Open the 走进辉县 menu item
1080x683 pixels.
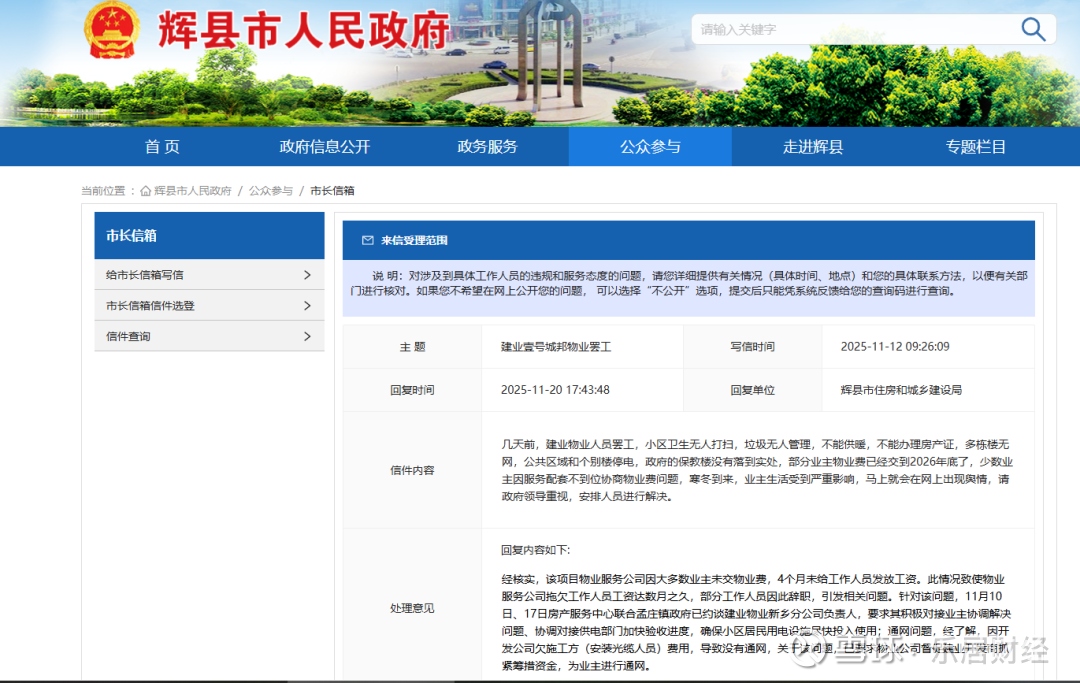pos(813,147)
